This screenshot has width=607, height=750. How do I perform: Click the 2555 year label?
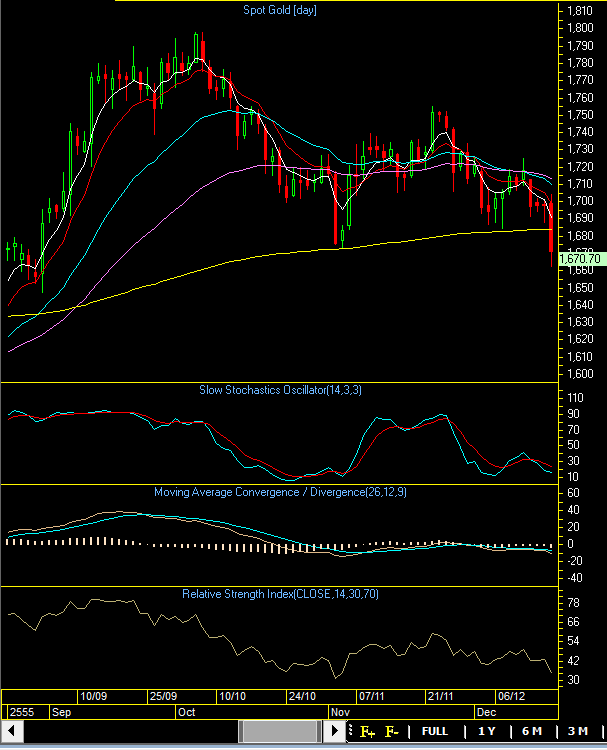(21, 713)
